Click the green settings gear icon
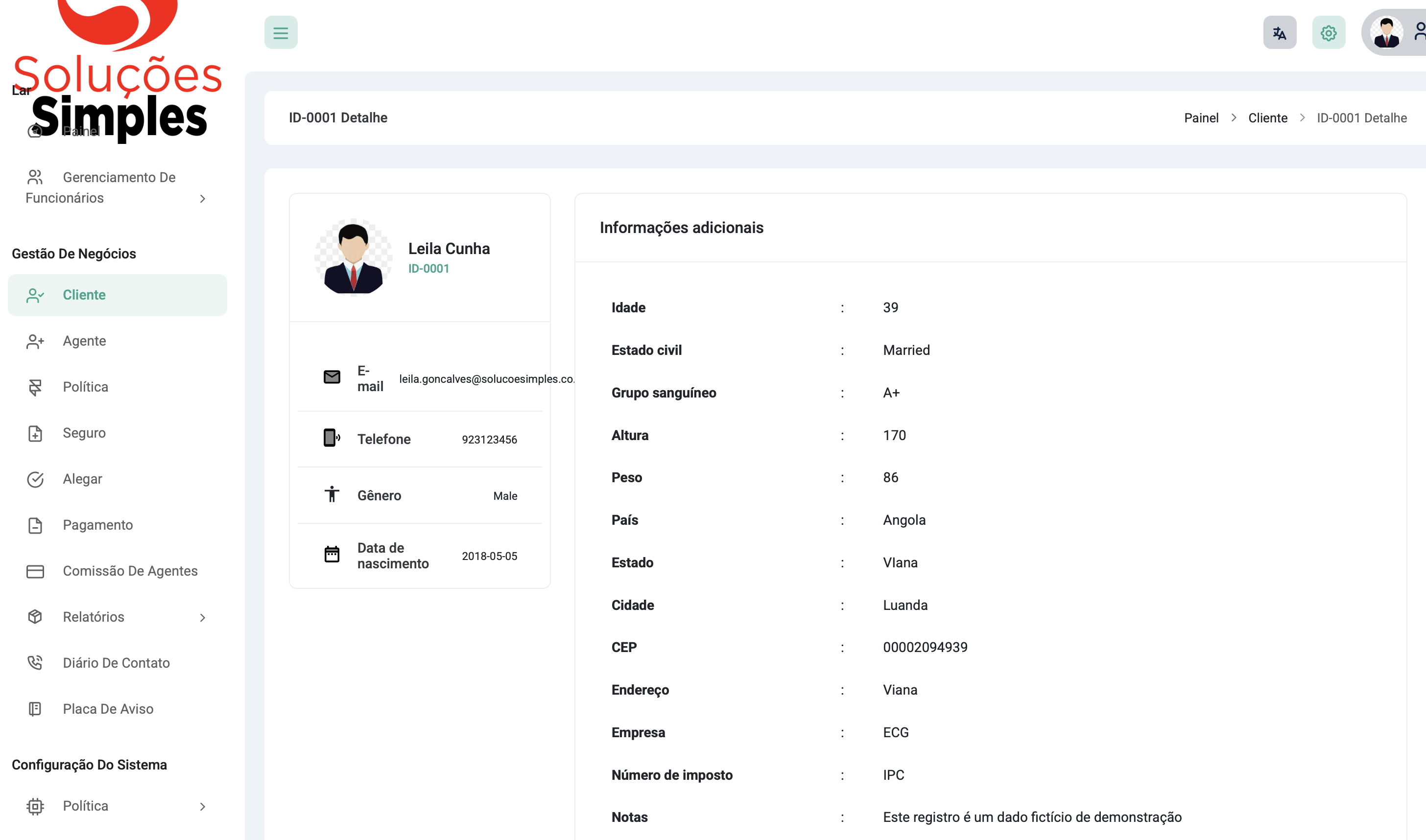 pyautogui.click(x=1328, y=33)
